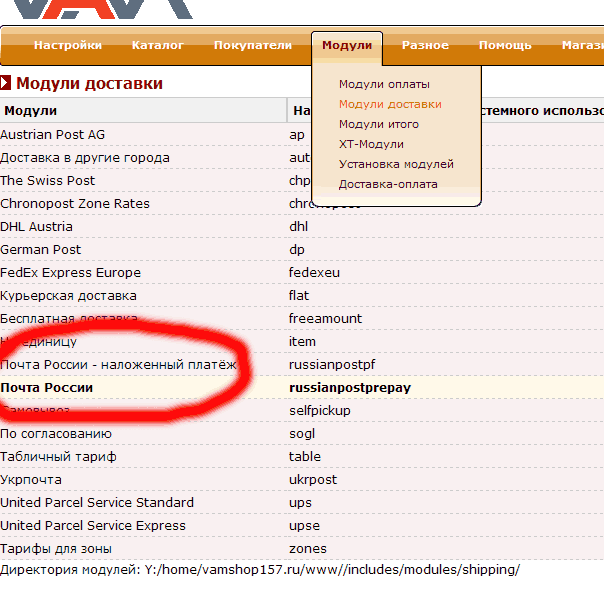Click Установка модулей menu entry
Image resolution: width=604 pixels, height=601 pixels.
[396, 164]
